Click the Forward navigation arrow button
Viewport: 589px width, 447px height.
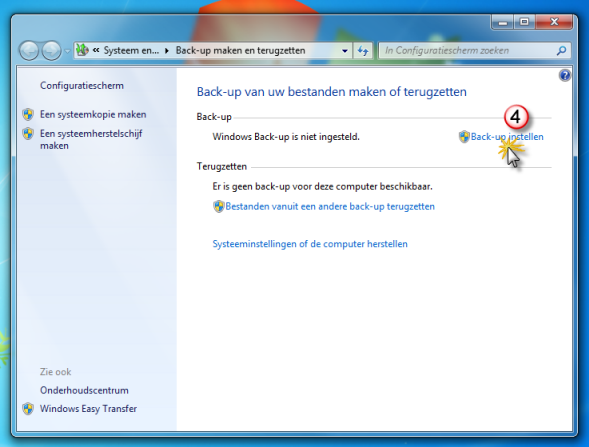point(51,50)
